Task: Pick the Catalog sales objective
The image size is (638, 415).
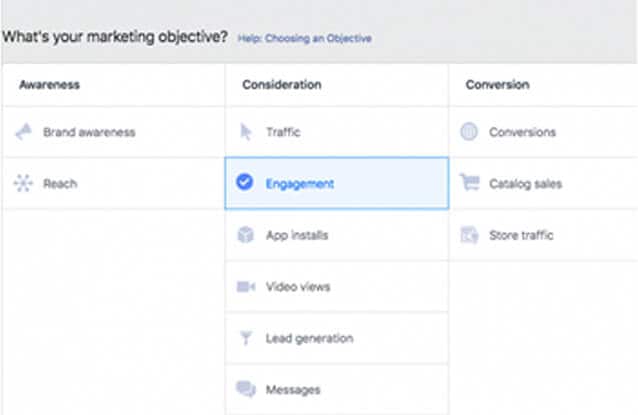Action: (525, 184)
